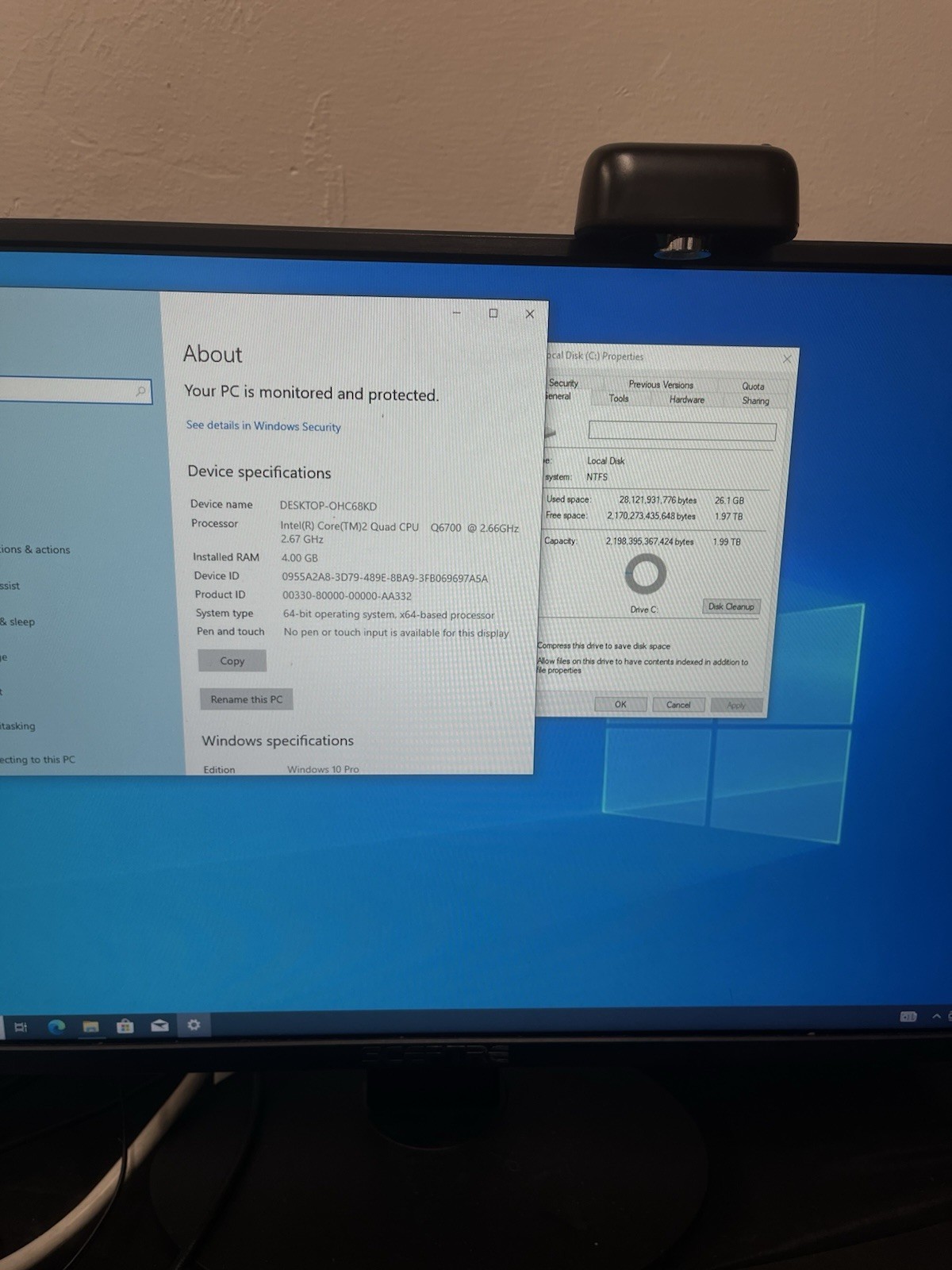Image resolution: width=952 pixels, height=1270 pixels.
Task: Click the device name DESKTOP-OHC68KD
Action: [328, 506]
